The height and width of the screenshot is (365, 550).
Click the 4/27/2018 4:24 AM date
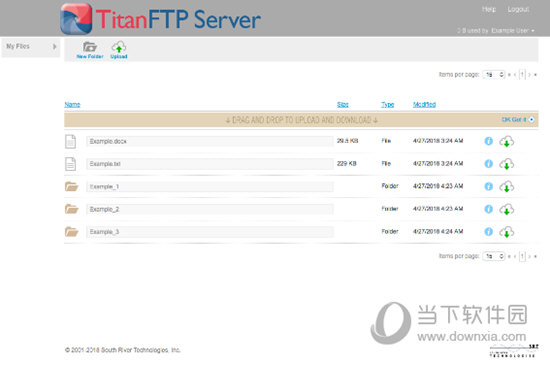tap(438, 231)
